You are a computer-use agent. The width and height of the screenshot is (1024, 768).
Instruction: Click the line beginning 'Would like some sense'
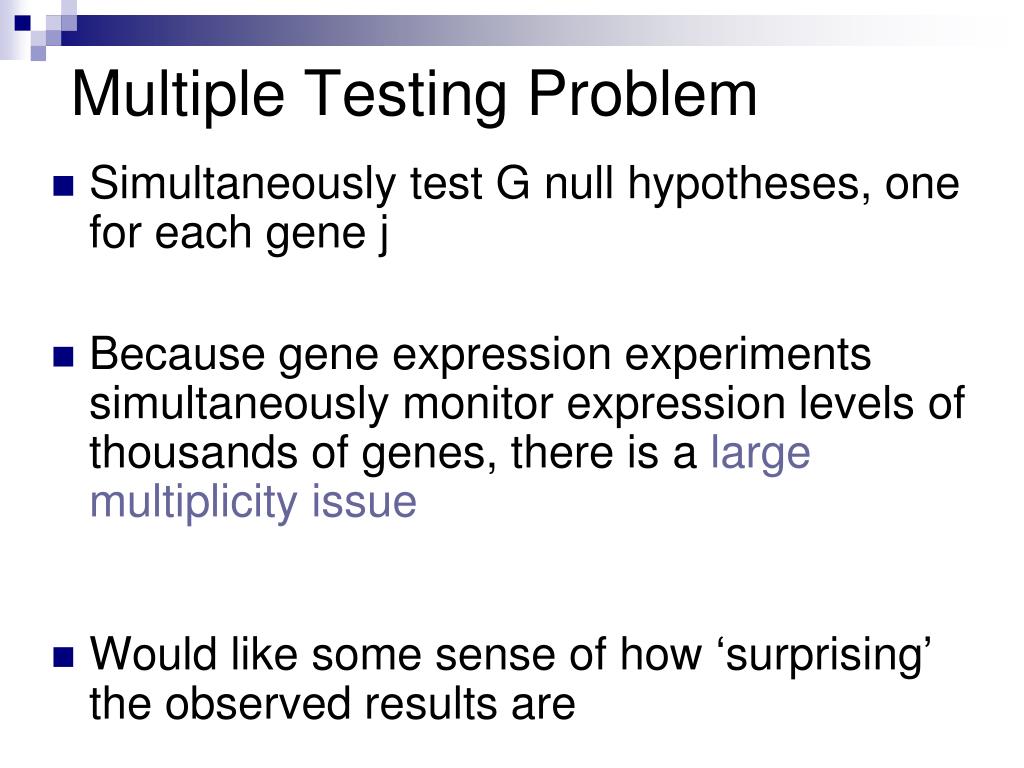click(x=510, y=655)
